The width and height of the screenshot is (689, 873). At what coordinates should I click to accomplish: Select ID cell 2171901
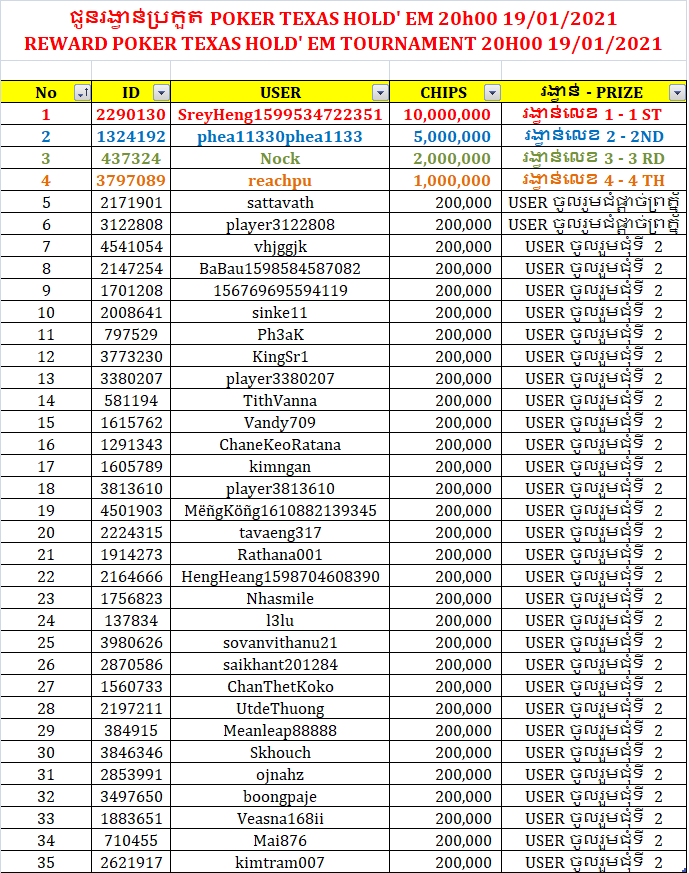pyautogui.click(x=131, y=202)
